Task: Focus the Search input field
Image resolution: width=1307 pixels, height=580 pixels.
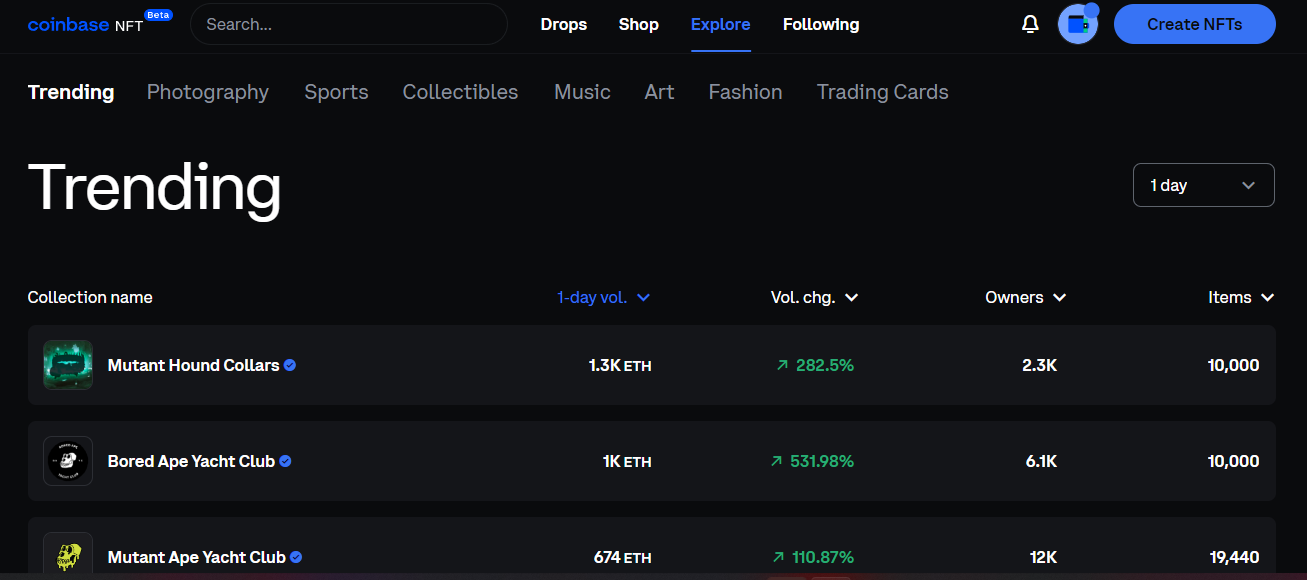Action: point(349,24)
